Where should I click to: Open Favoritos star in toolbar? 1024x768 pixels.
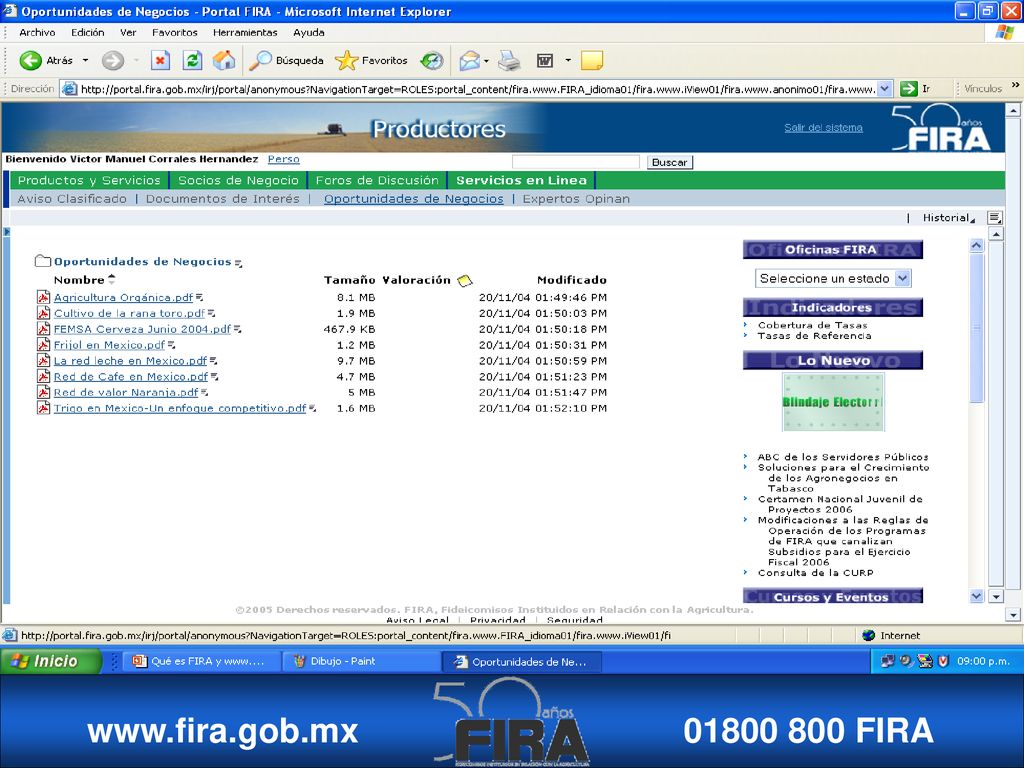tap(346, 61)
